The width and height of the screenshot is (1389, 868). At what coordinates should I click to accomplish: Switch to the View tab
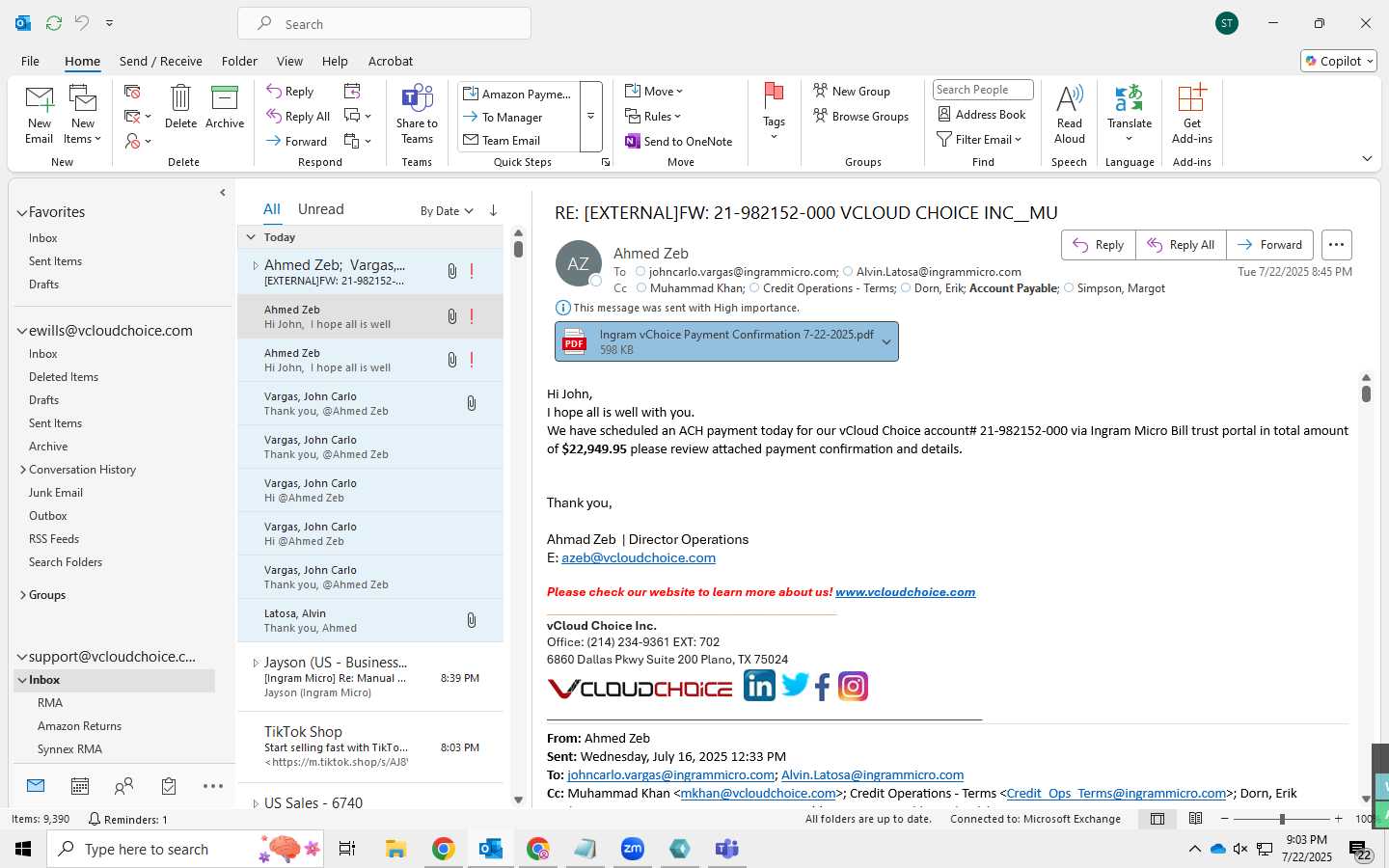[x=289, y=61]
